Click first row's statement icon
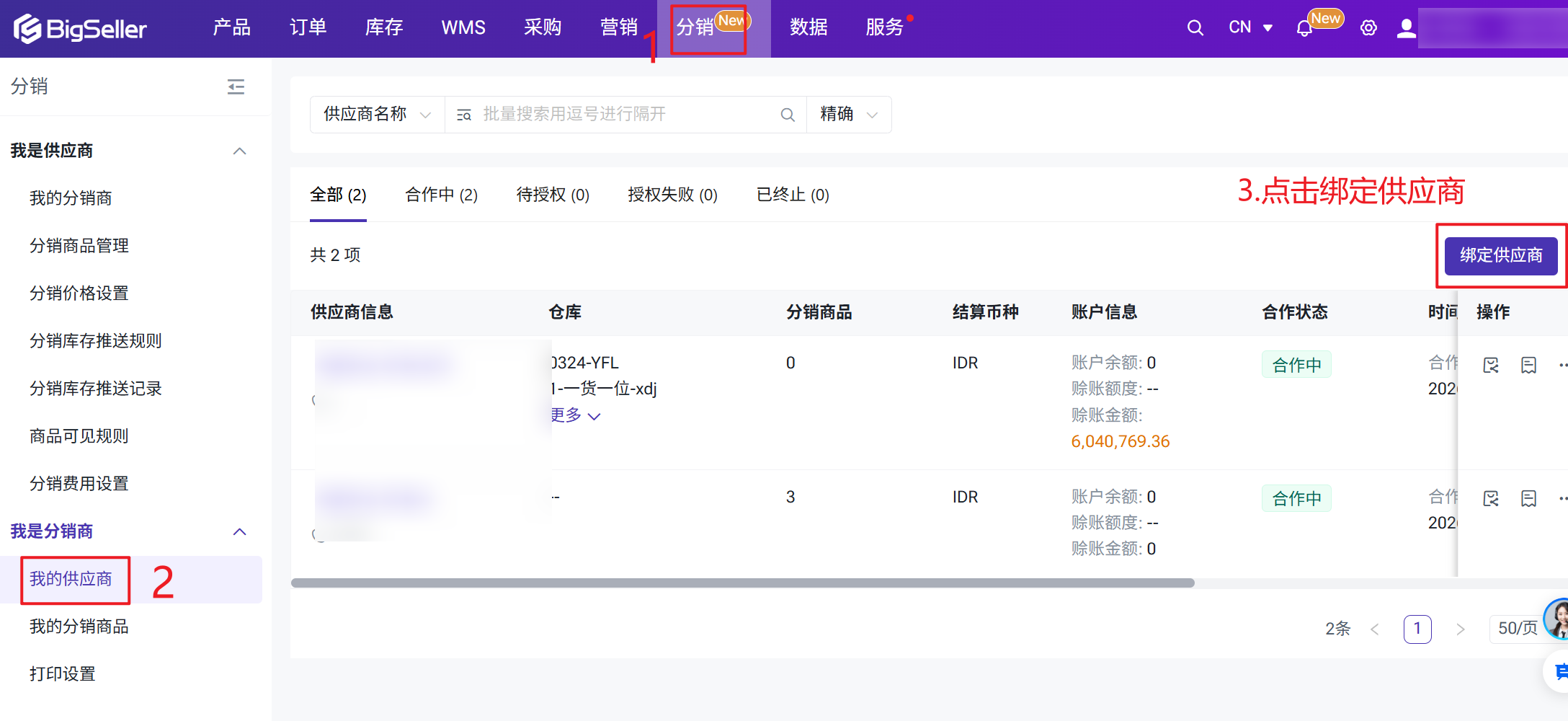Screen dimensions: 1568x721 pos(1528,366)
